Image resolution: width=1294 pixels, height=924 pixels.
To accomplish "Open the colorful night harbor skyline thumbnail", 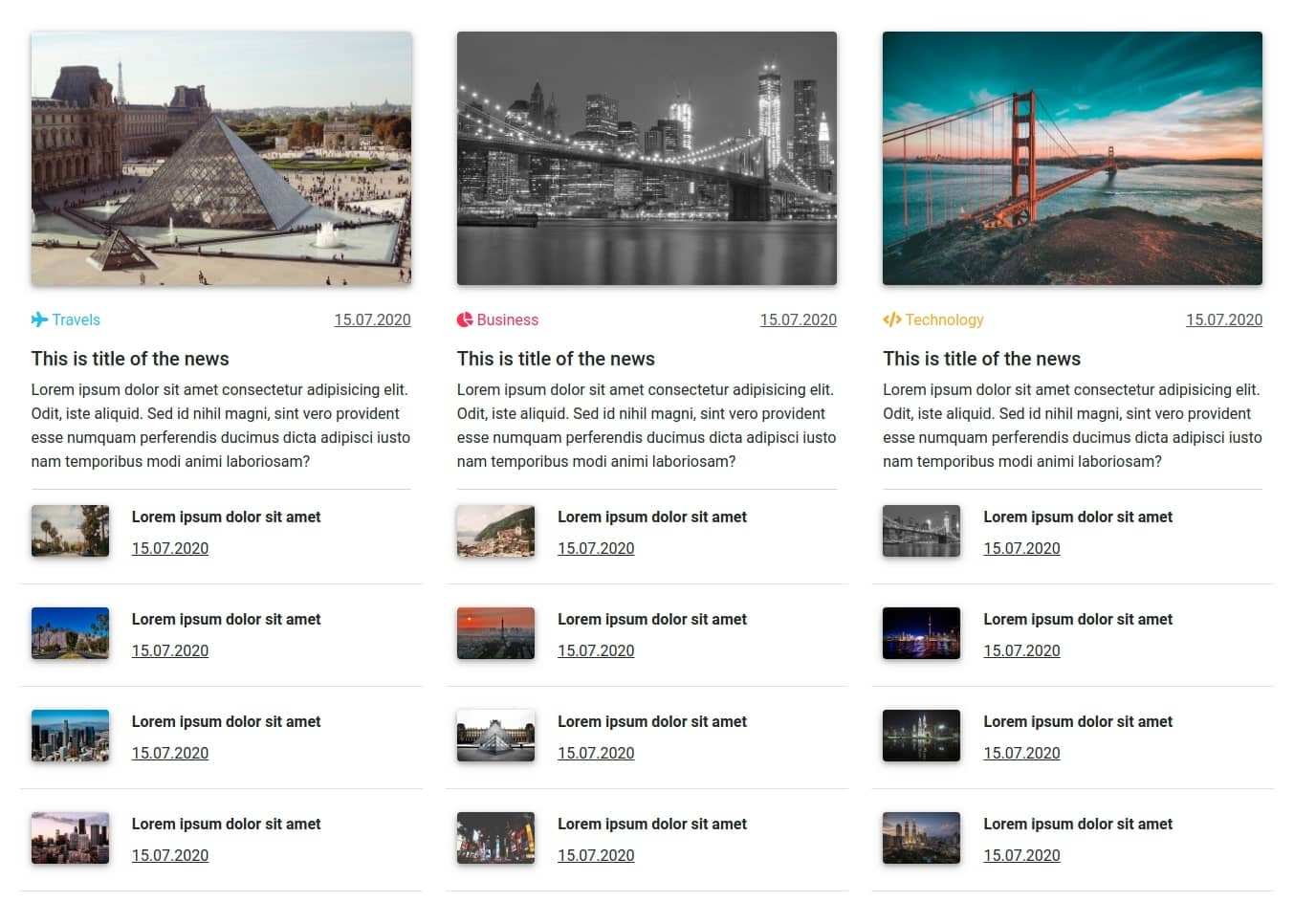I will pos(921,633).
